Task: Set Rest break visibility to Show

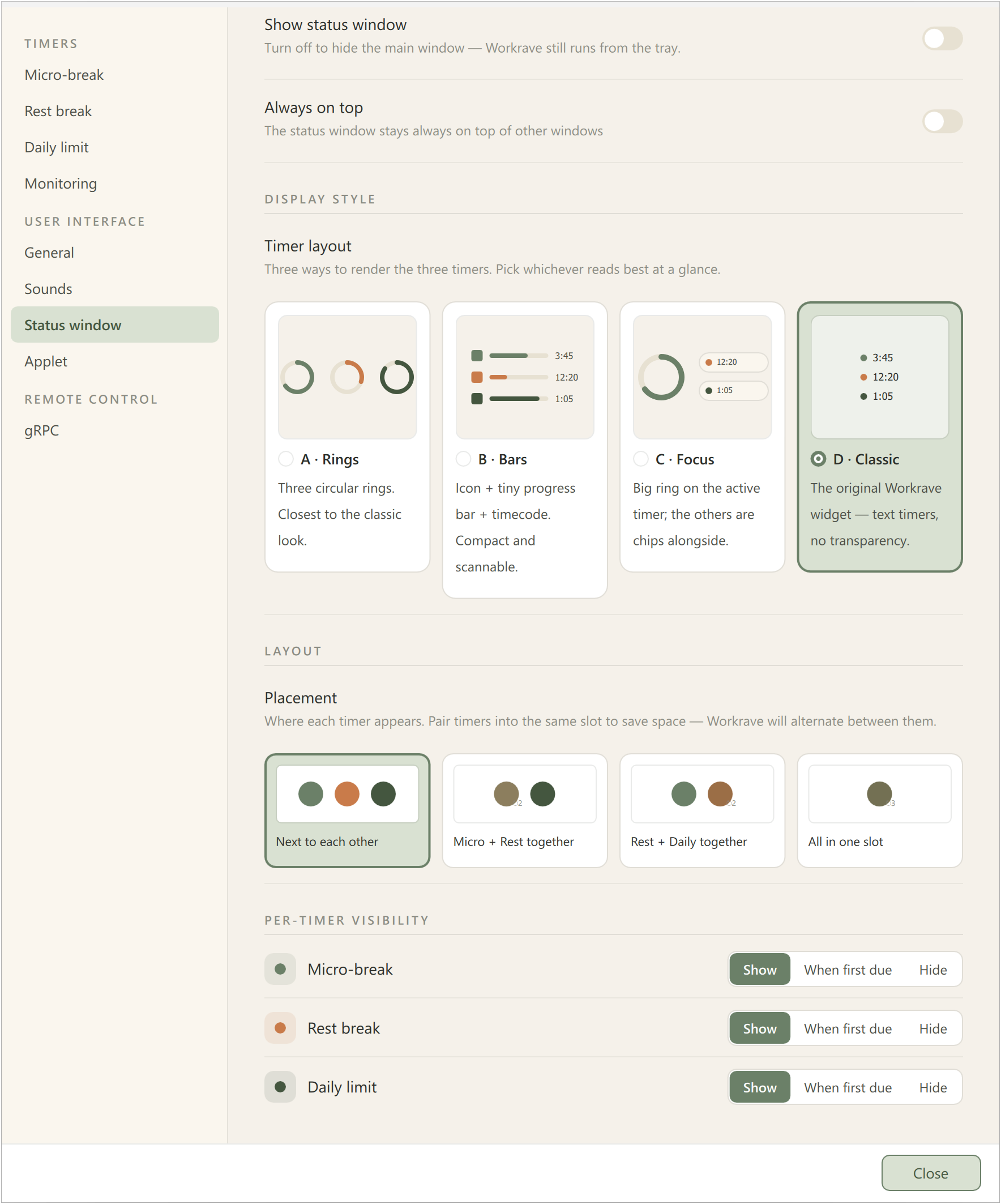Action: point(760,1028)
